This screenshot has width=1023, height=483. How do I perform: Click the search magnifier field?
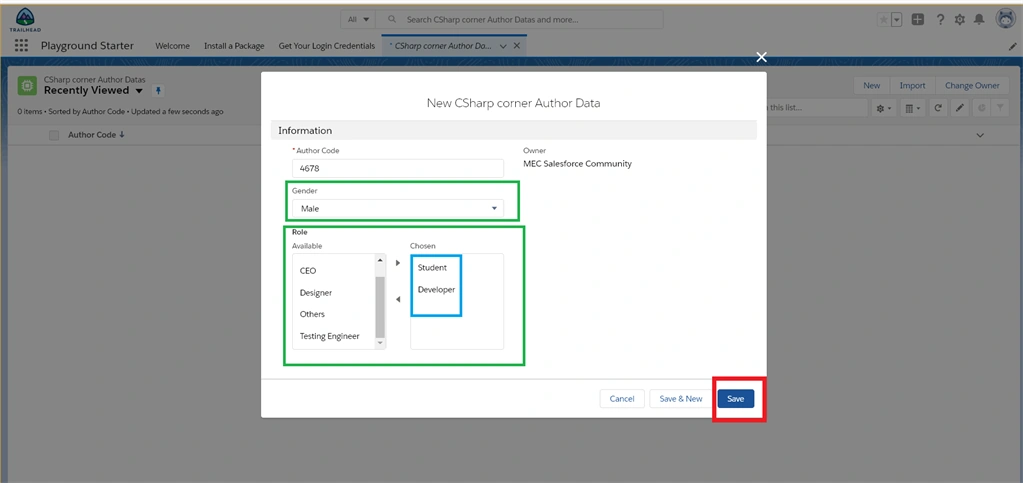point(521,20)
